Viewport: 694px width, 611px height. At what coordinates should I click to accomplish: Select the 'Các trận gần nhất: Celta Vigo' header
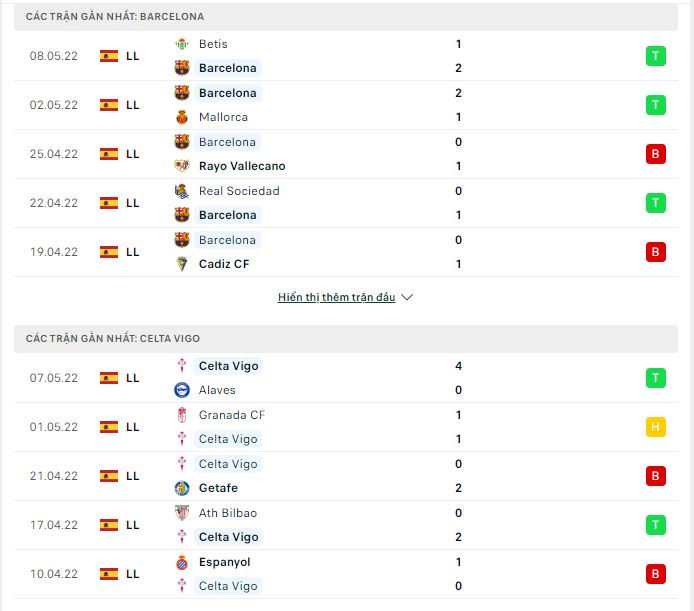click(346, 339)
